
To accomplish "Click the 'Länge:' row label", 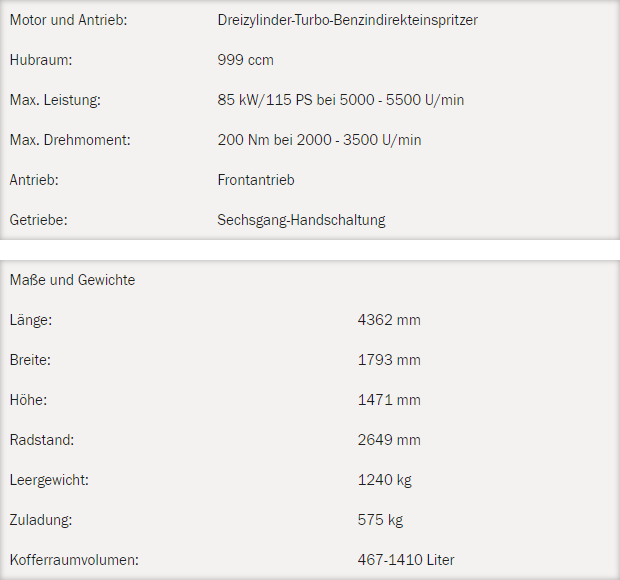I will (30, 320).
